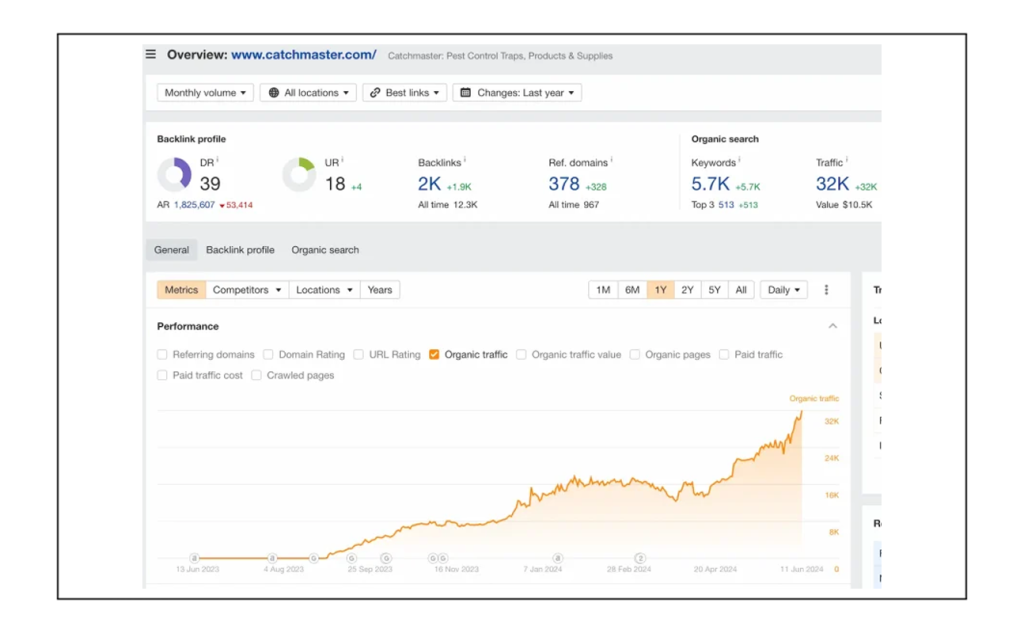The height and width of the screenshot is (633, 1024).
Task: Click the "All time 12.3K" backlinks text
Action: tap(448, 205)
